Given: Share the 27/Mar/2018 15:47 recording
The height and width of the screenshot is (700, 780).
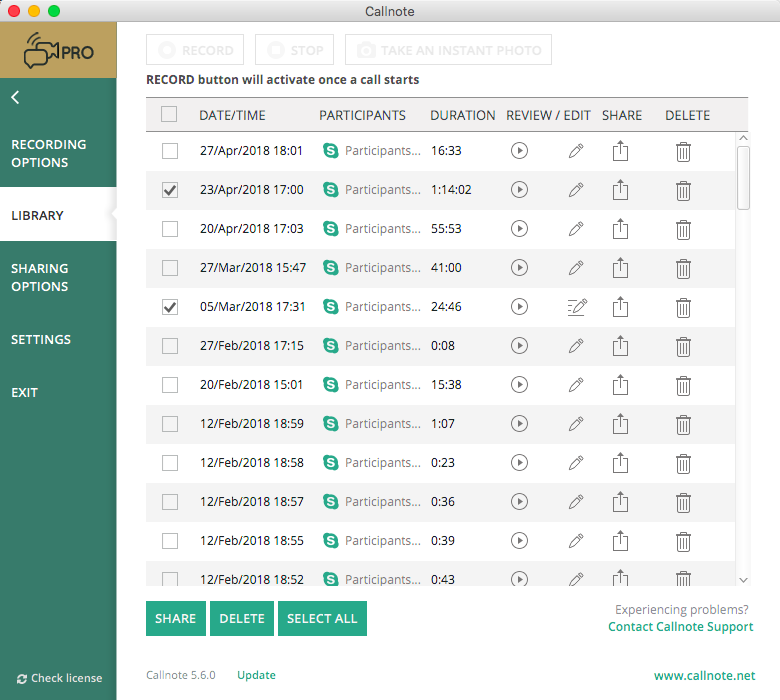Looking at the screenshot, I should tap(620, 268).
